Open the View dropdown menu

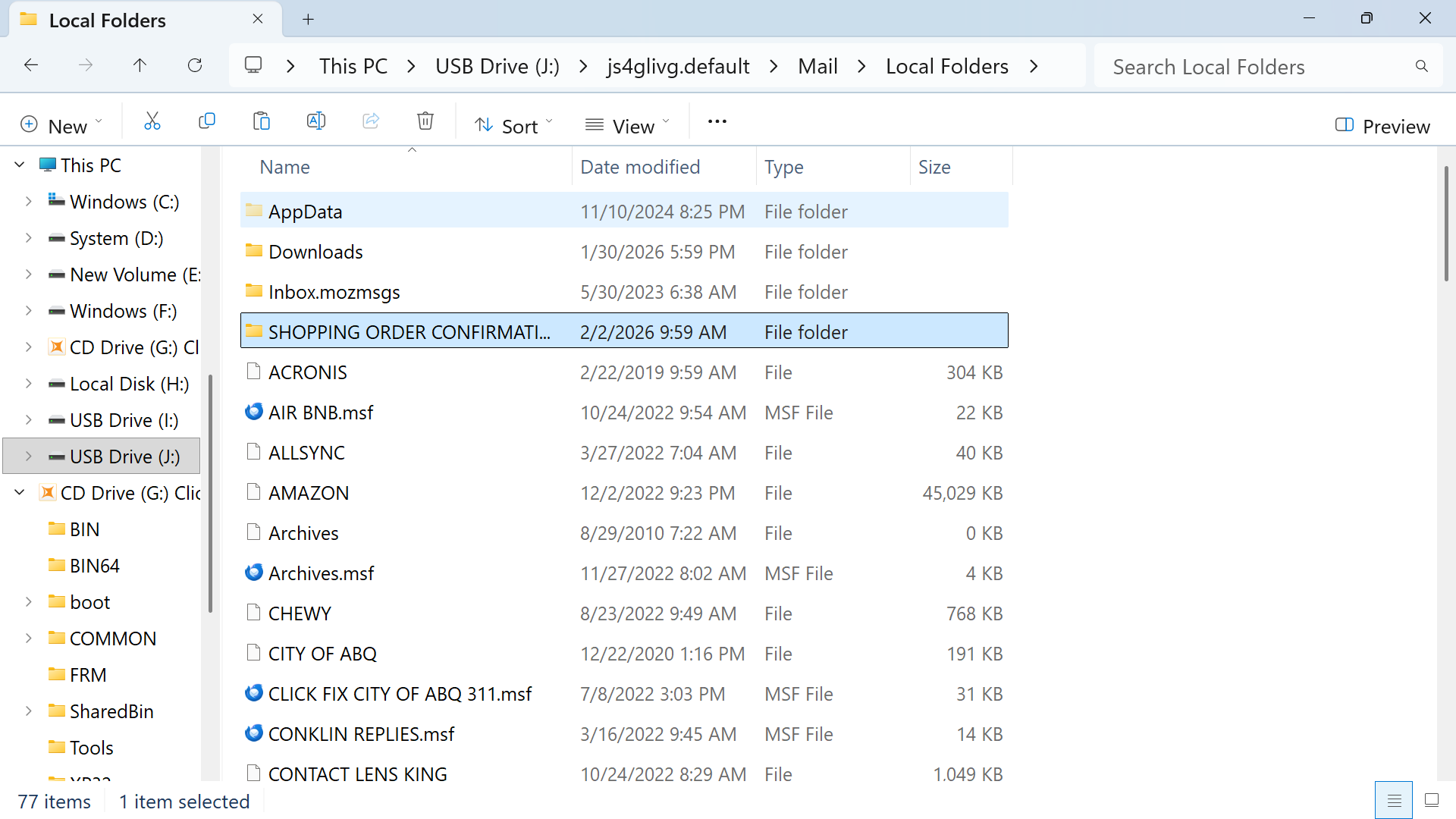(x=627, y=126)
